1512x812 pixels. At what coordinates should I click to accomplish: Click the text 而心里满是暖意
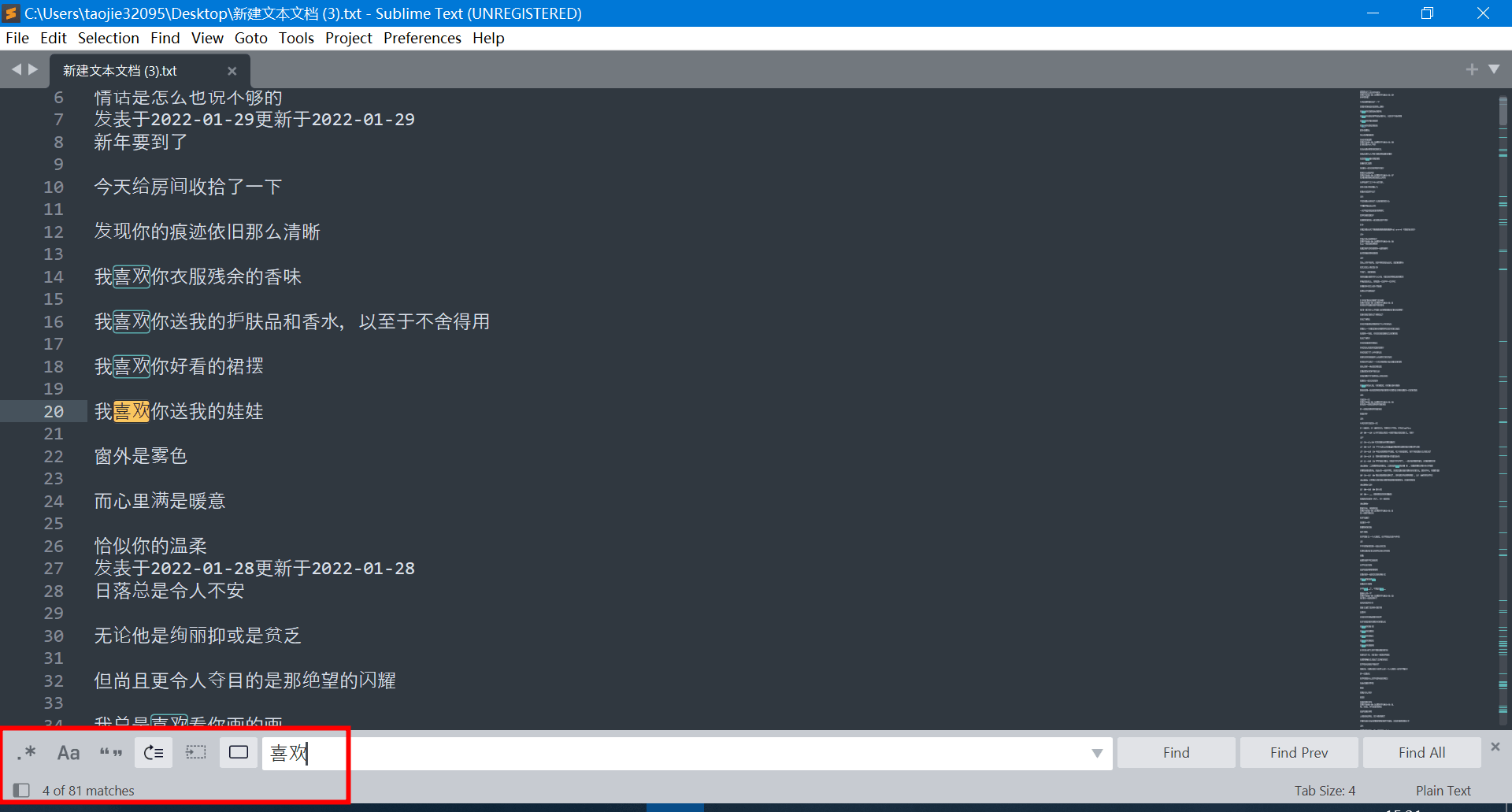click(160, 501)
